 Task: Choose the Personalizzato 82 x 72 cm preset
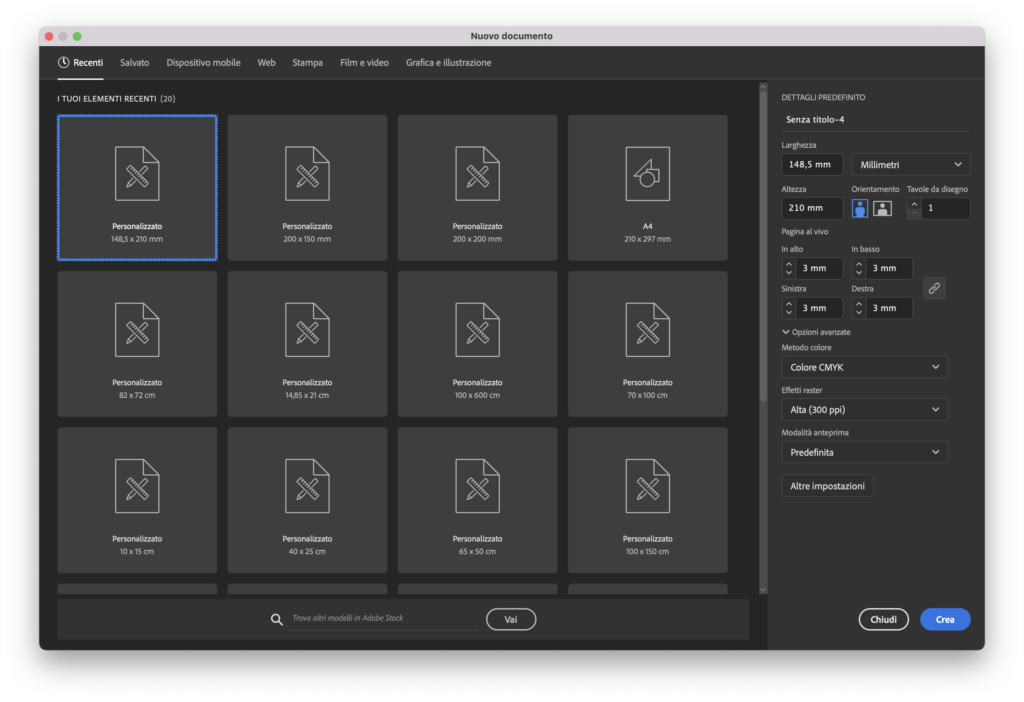click(137, 343)
